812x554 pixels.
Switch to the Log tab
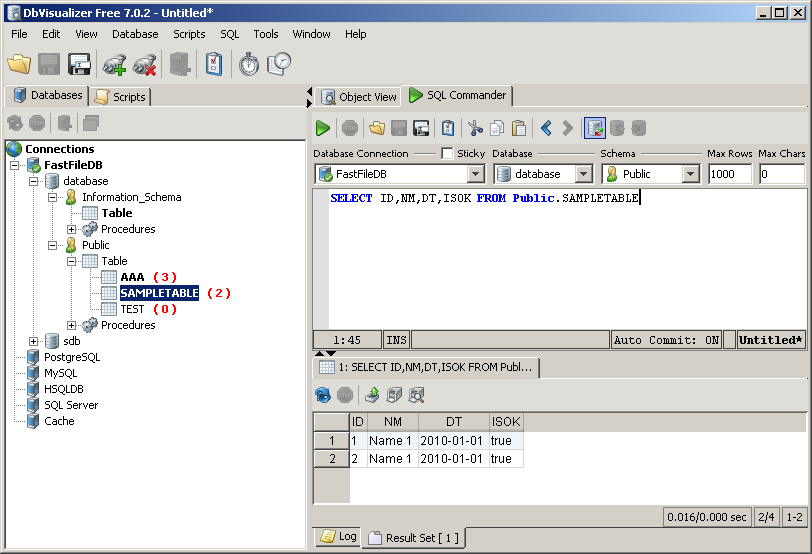(x=339, y=537)
